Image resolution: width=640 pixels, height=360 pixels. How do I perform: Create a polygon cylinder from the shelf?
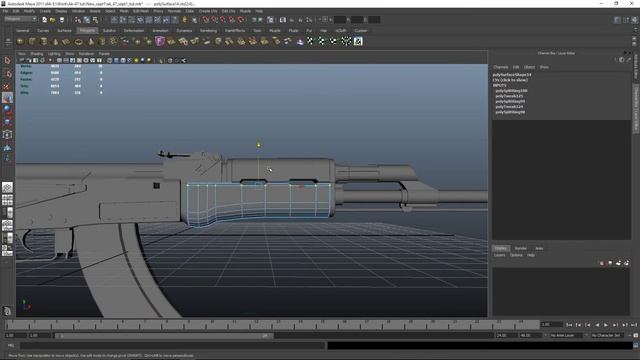[x=44, y=41]
